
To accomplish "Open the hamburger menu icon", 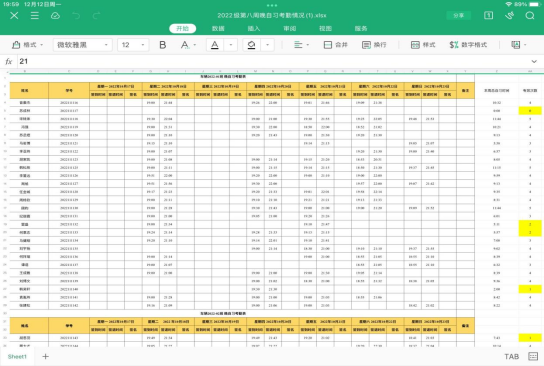I will [x=35, y=15].
